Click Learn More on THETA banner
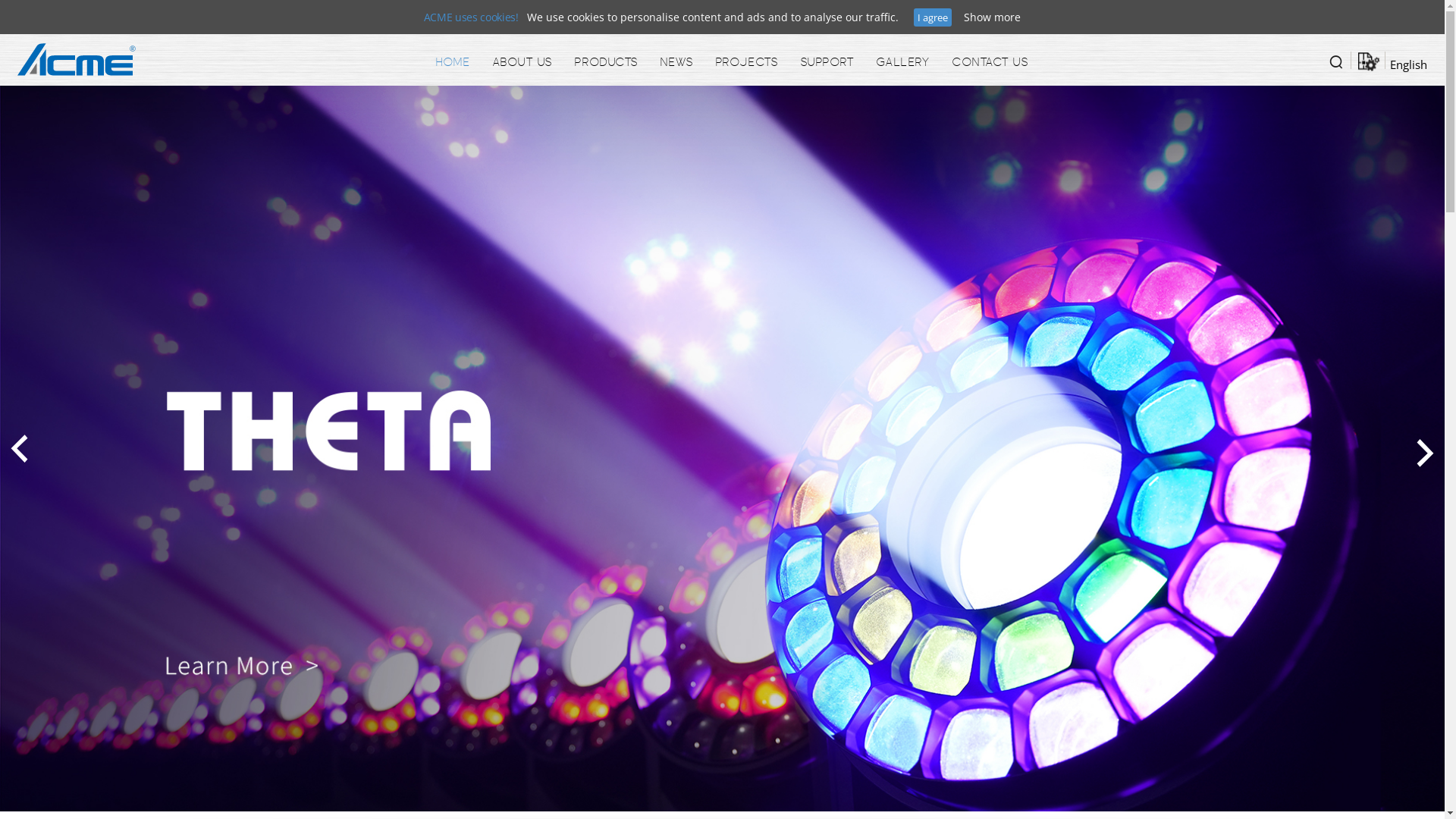1456x819 pixels. tap(241, 666)
